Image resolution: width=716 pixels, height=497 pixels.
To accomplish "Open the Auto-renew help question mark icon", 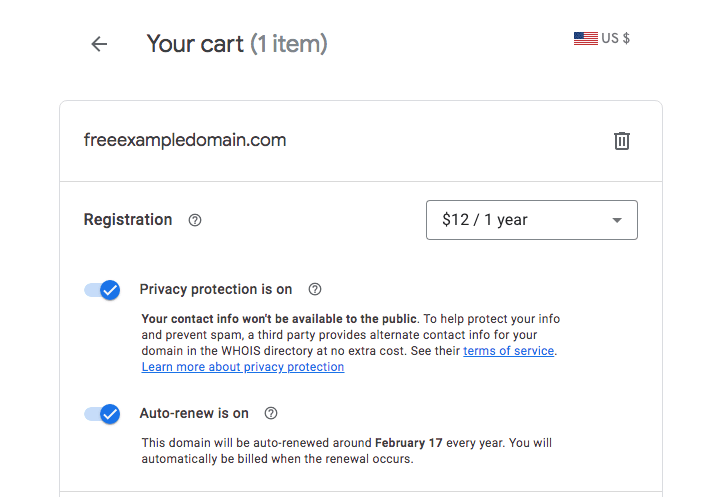I will click(271, 413).
